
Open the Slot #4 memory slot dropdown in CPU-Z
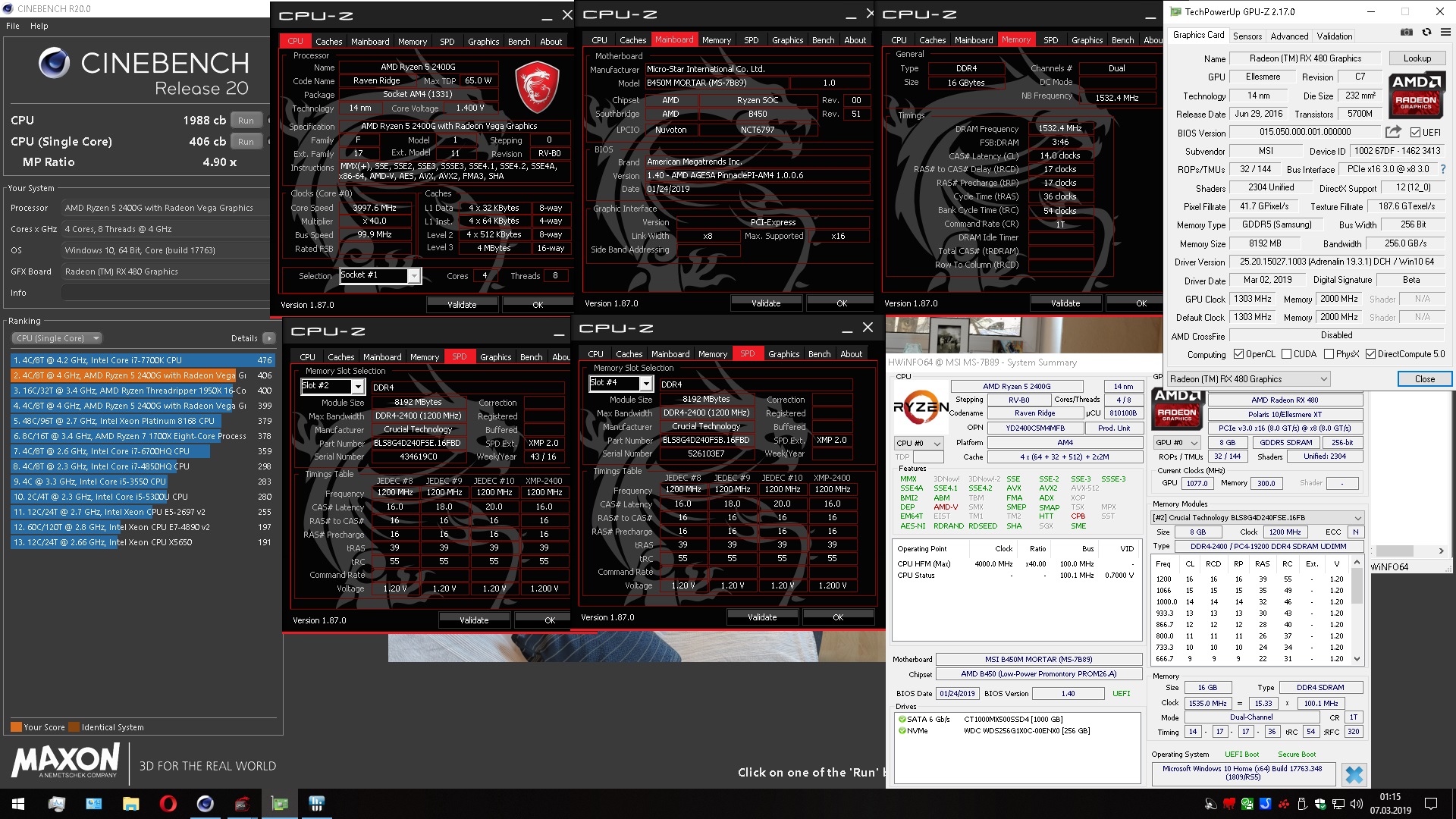[648, 383]
